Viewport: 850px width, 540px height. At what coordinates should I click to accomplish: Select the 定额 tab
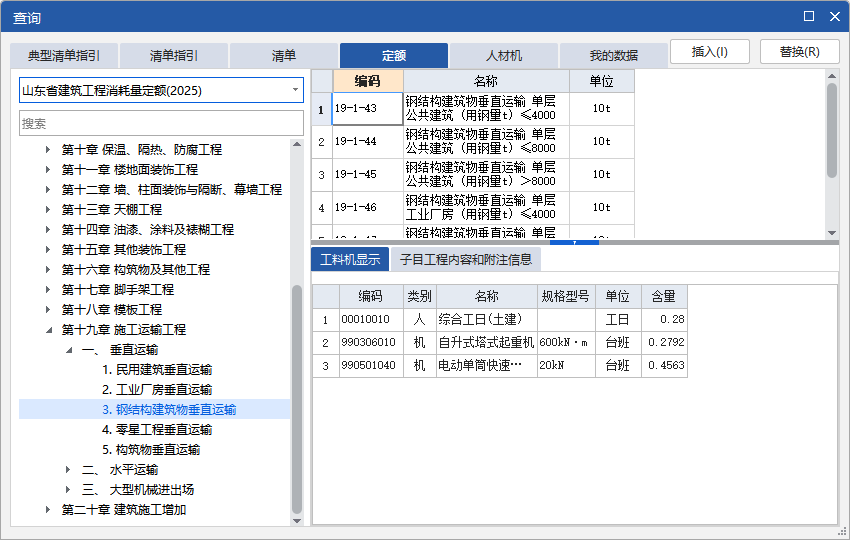[x=394, y=55]
